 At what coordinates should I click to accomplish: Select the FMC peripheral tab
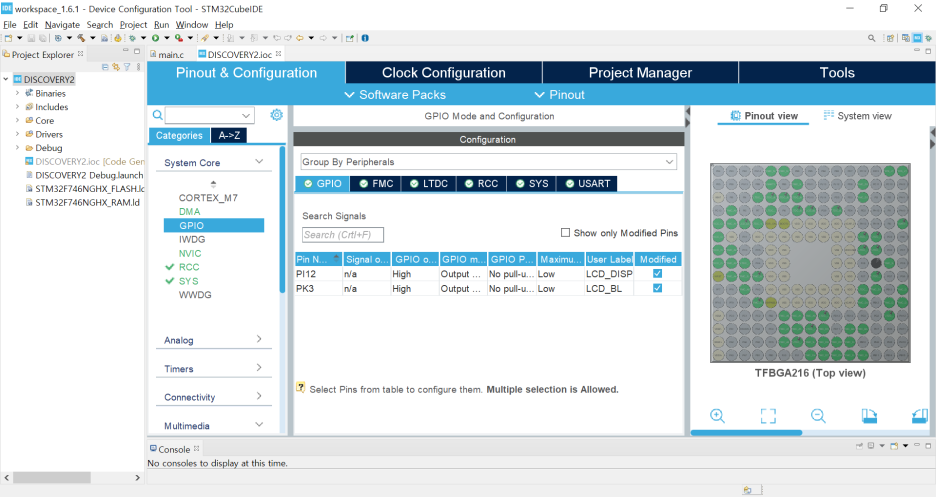click(375, 184)
